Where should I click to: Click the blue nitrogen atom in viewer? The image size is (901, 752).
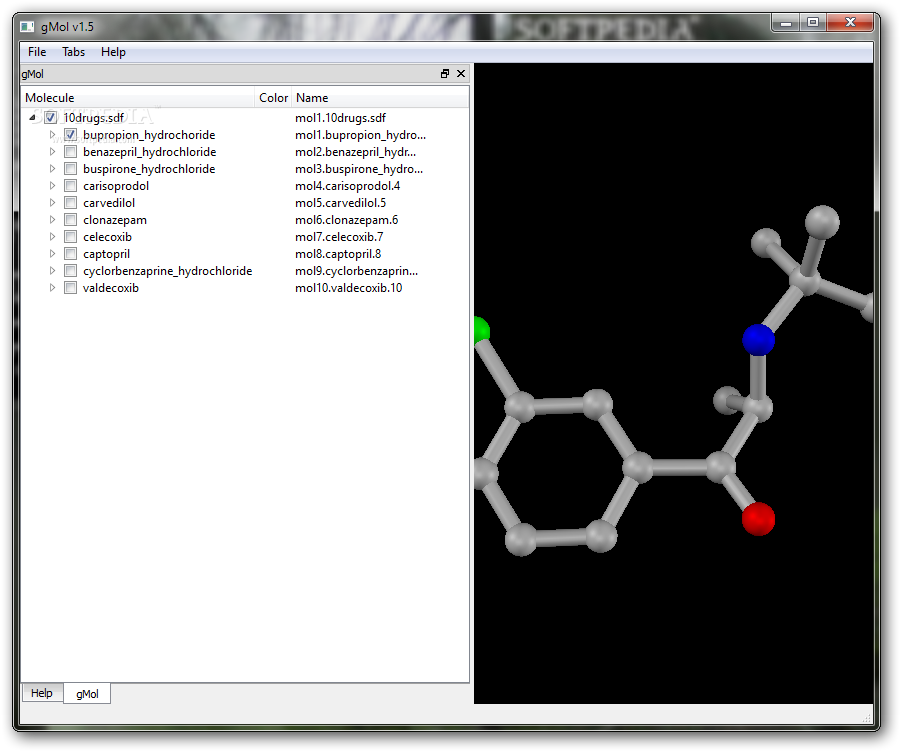758,340
